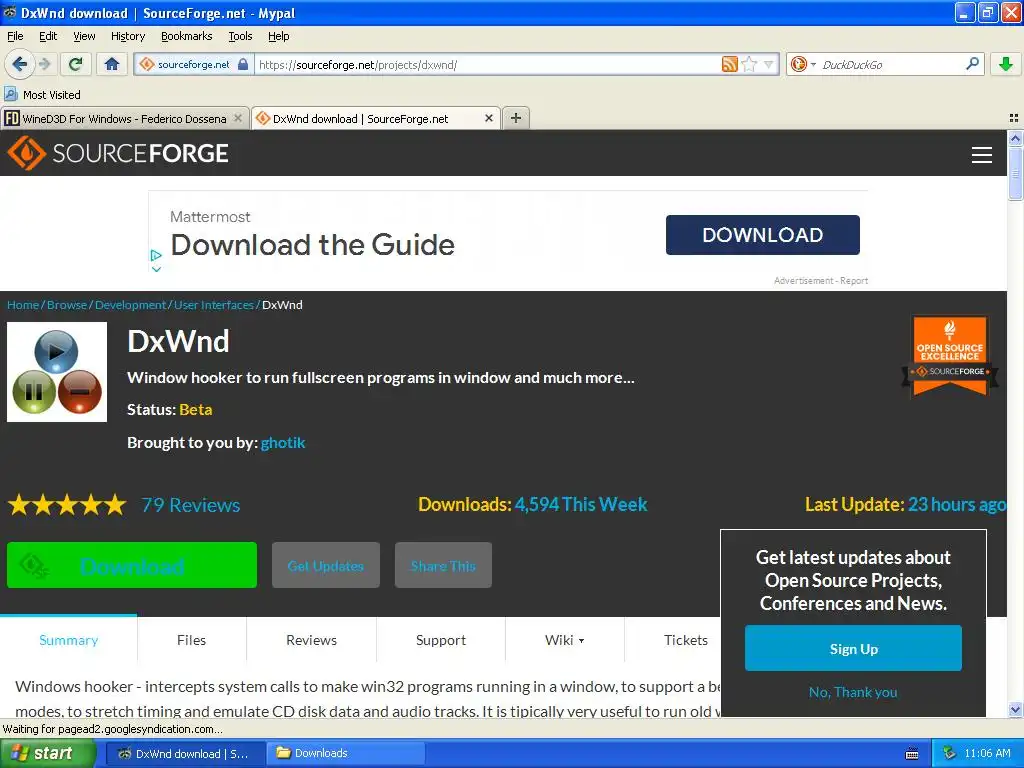Image resolution: width=1024 pixels, height=768 pixels.
Task: Open the DuckDuckGo search engine selector
Action: point(803,64)
